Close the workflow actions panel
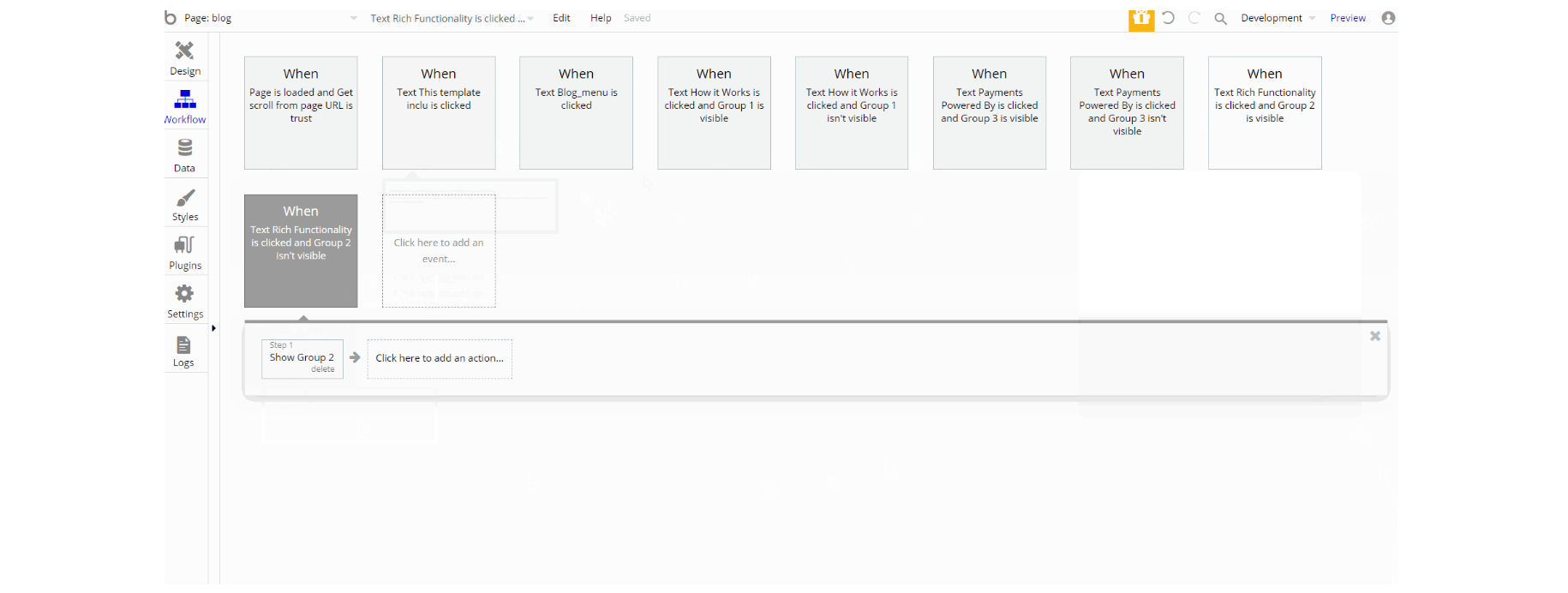Screen dimensions: 1568x593 click(1375, 336)
